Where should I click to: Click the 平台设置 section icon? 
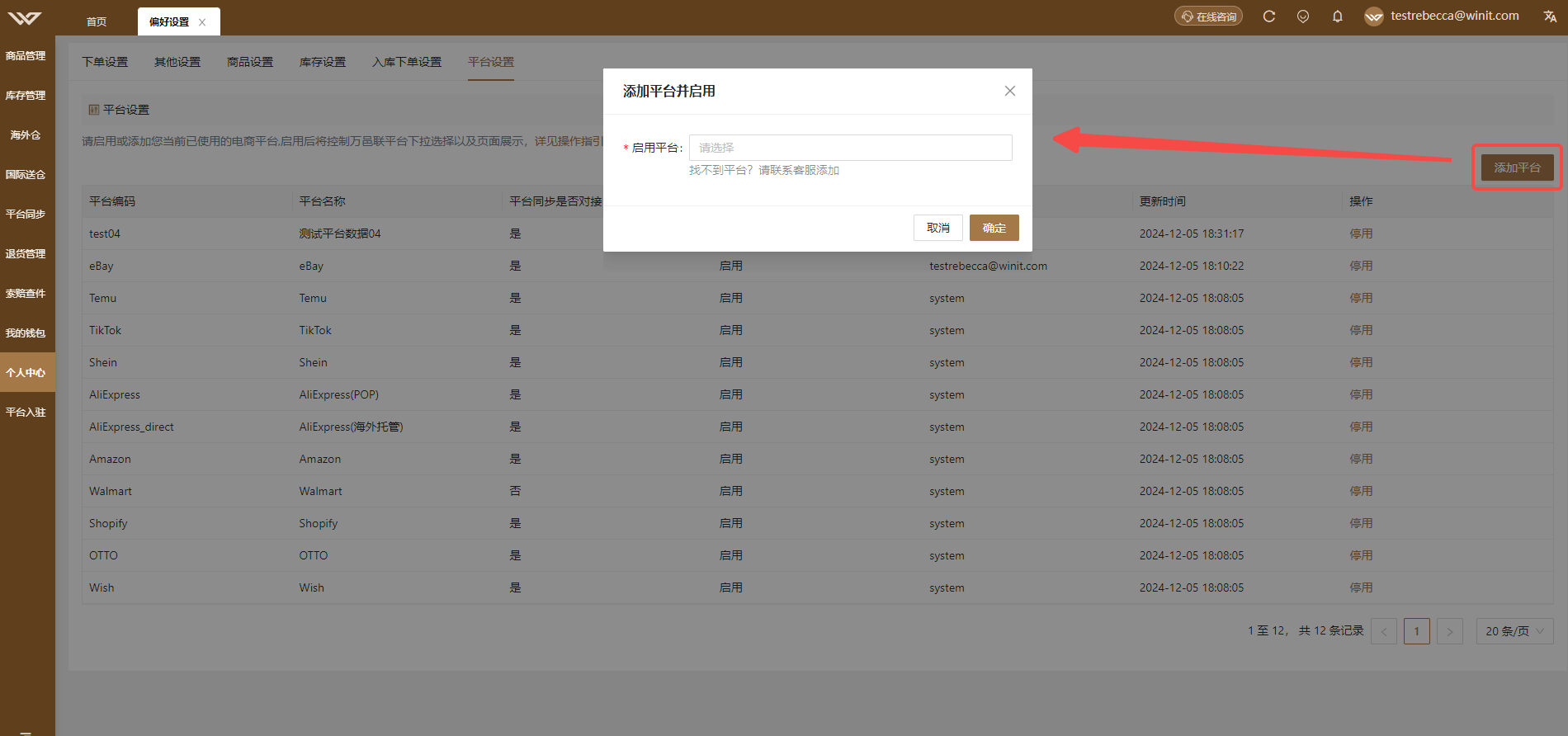point(94,110)
